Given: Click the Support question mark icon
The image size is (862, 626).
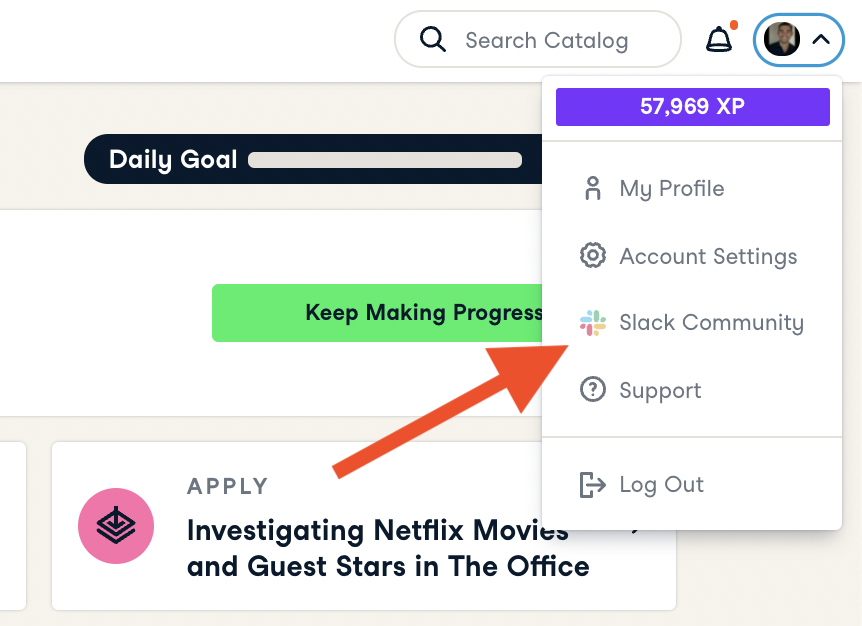Looking at the screenshot, I should 593,390.
